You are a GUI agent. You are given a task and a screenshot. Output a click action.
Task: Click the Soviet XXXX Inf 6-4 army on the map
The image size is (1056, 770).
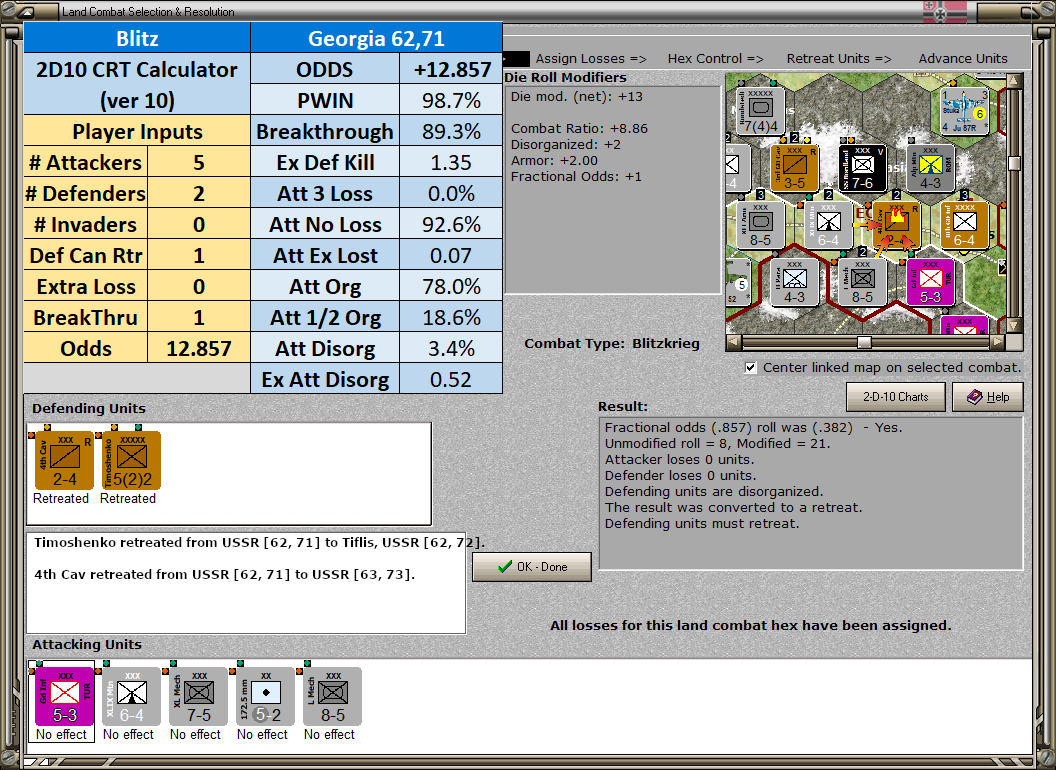tap(964, 225)
